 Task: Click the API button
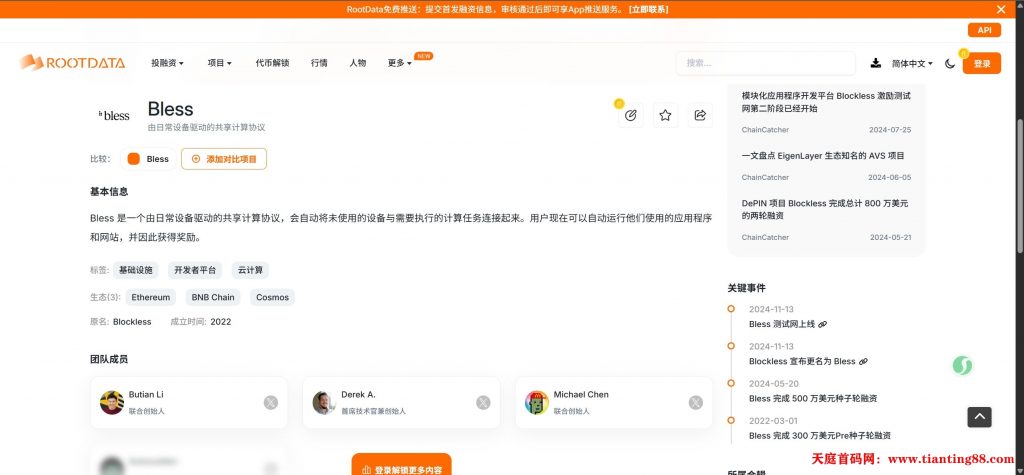point(984,30)
